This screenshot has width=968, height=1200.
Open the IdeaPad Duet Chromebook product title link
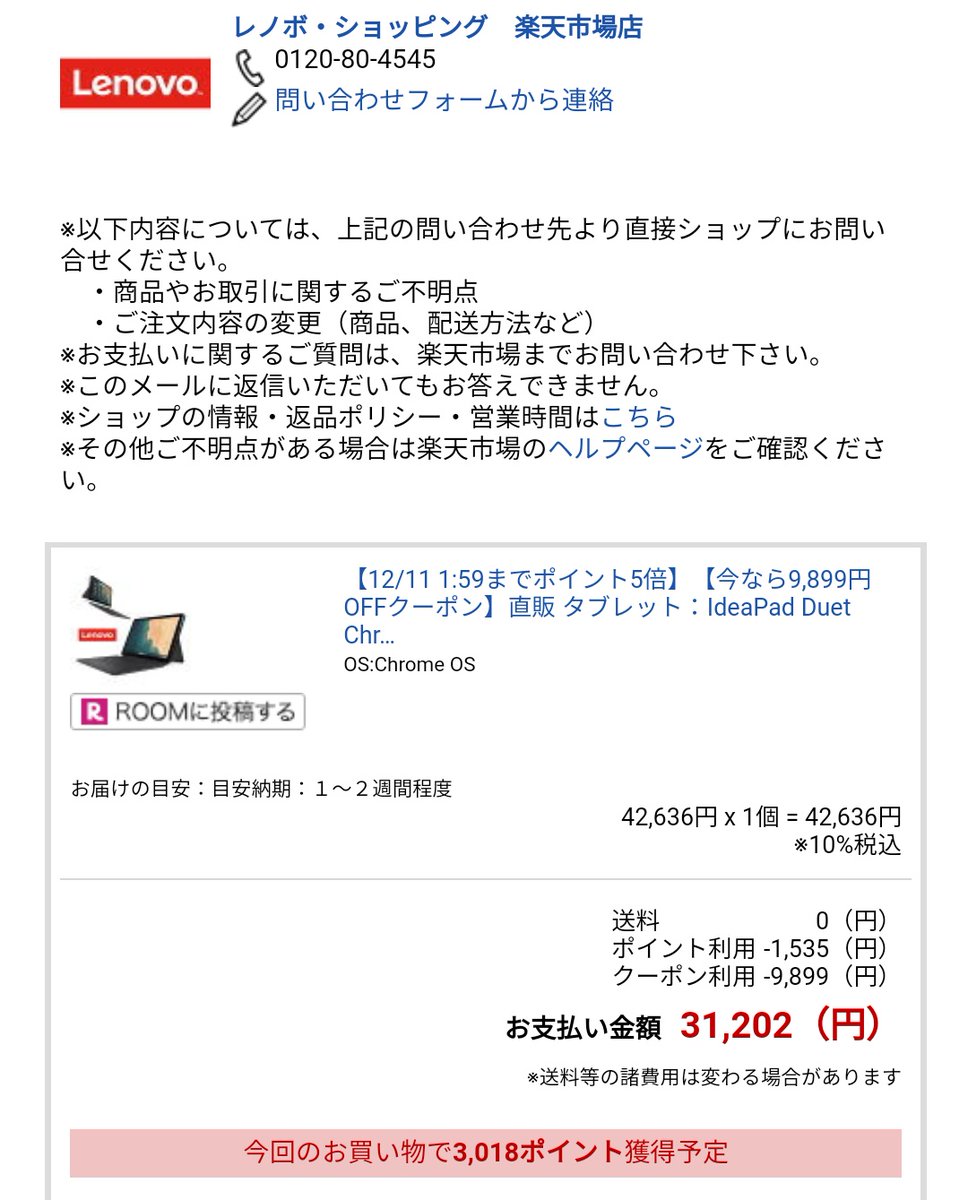[607, 607]
